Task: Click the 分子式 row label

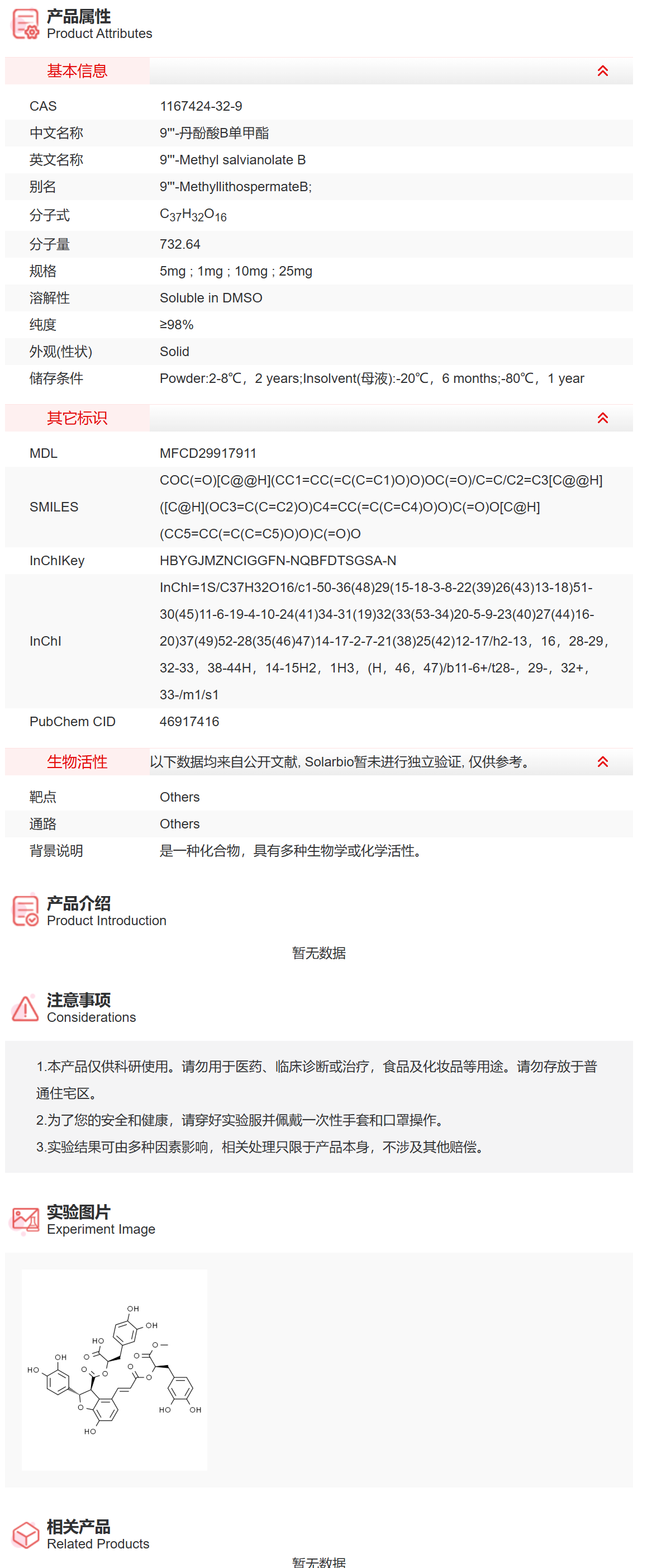Action: point(49,215)
